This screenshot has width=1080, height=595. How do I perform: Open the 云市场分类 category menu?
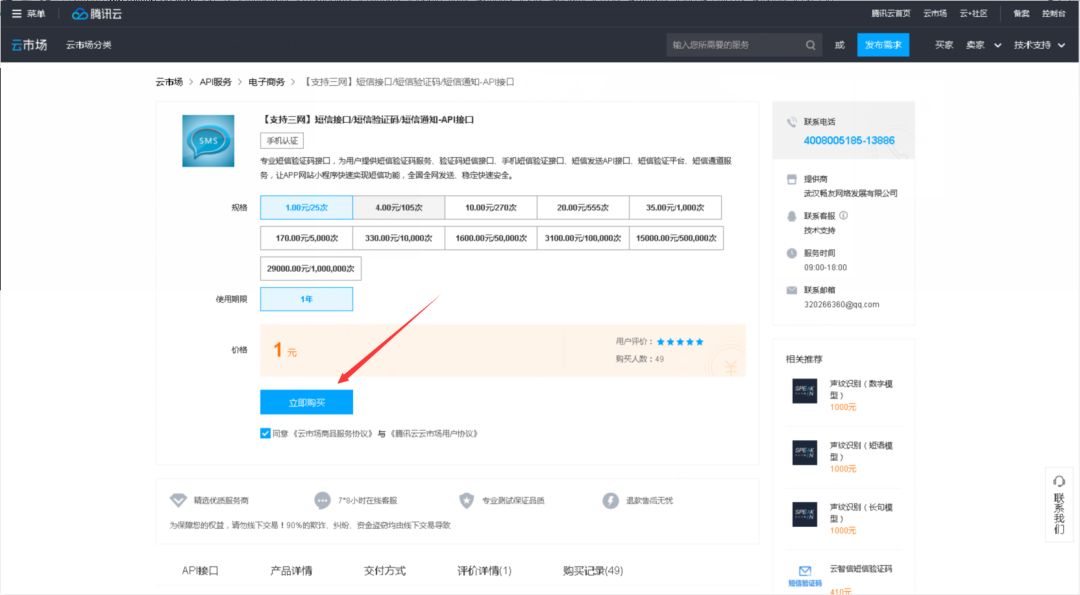[88, 45]
